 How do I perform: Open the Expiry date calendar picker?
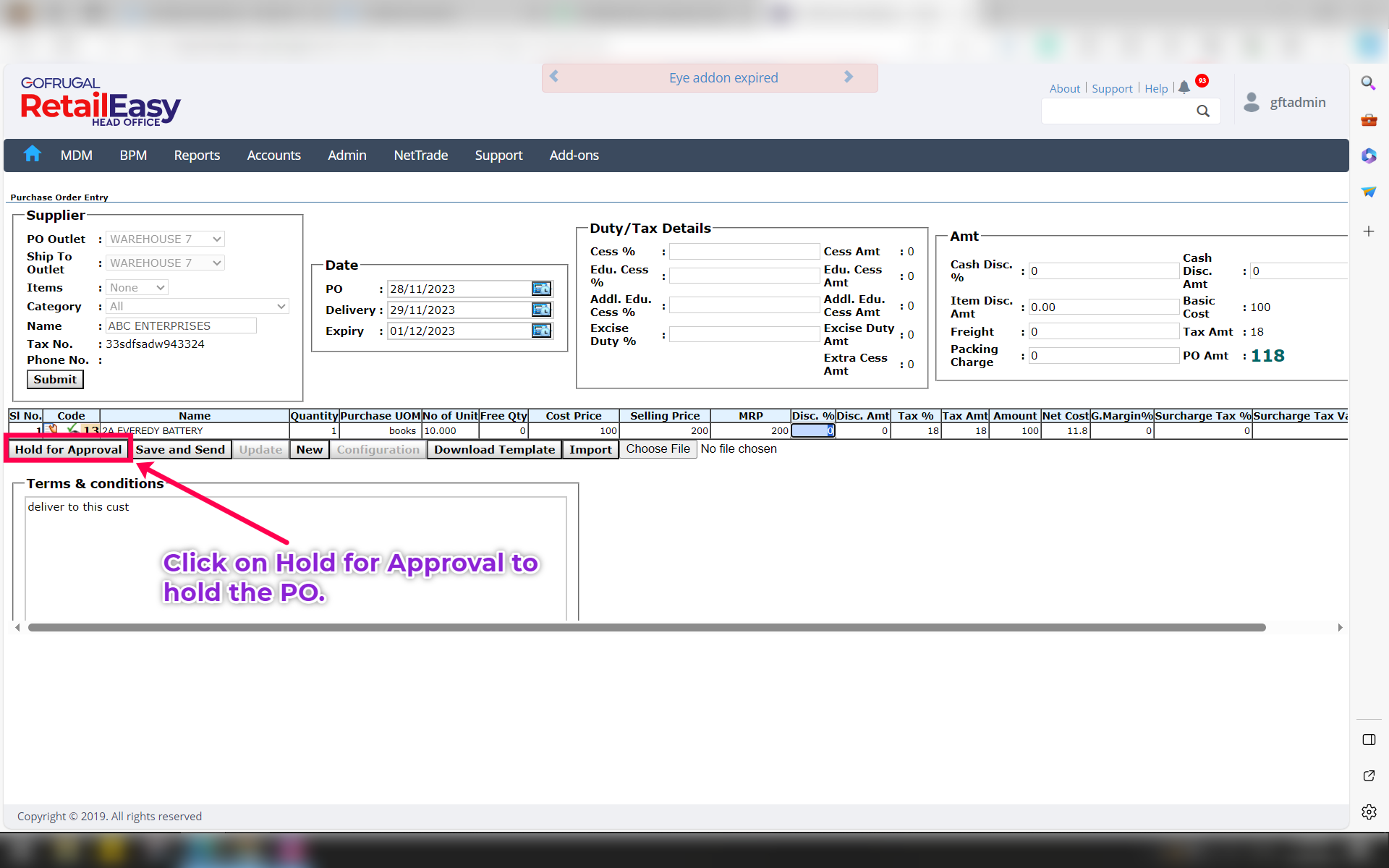pyautogui.click(x=541, y=331)
